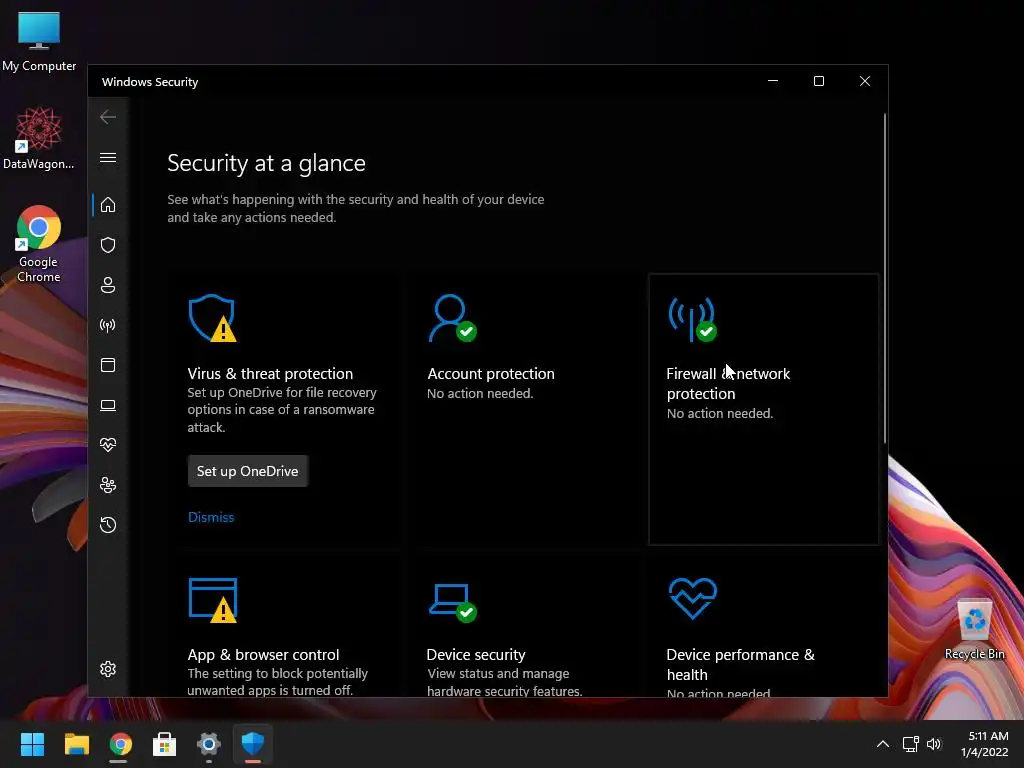The width and height of the screenshot is (1024, 768).
Task: Maximize the Windows Security window
Action: [x=818, y=81]
